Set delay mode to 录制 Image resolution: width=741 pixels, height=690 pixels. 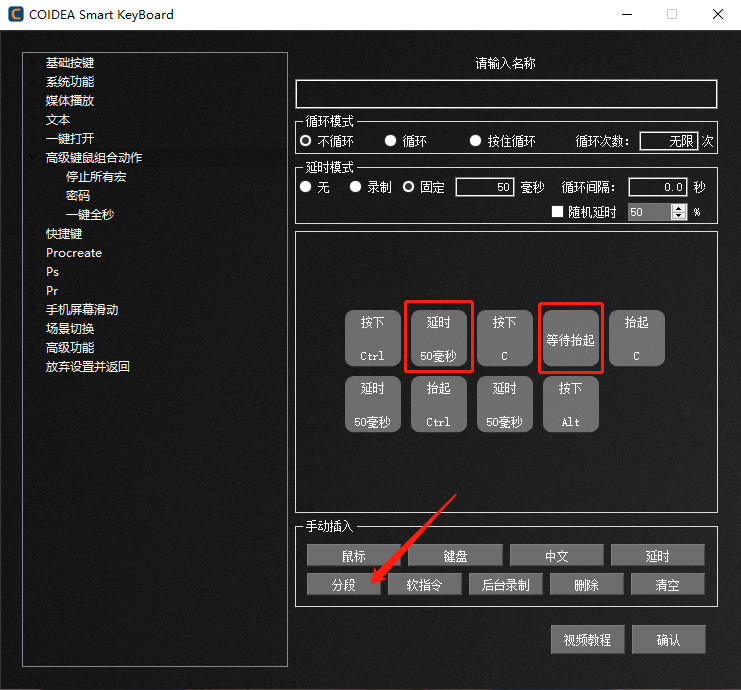click(355, 187)
